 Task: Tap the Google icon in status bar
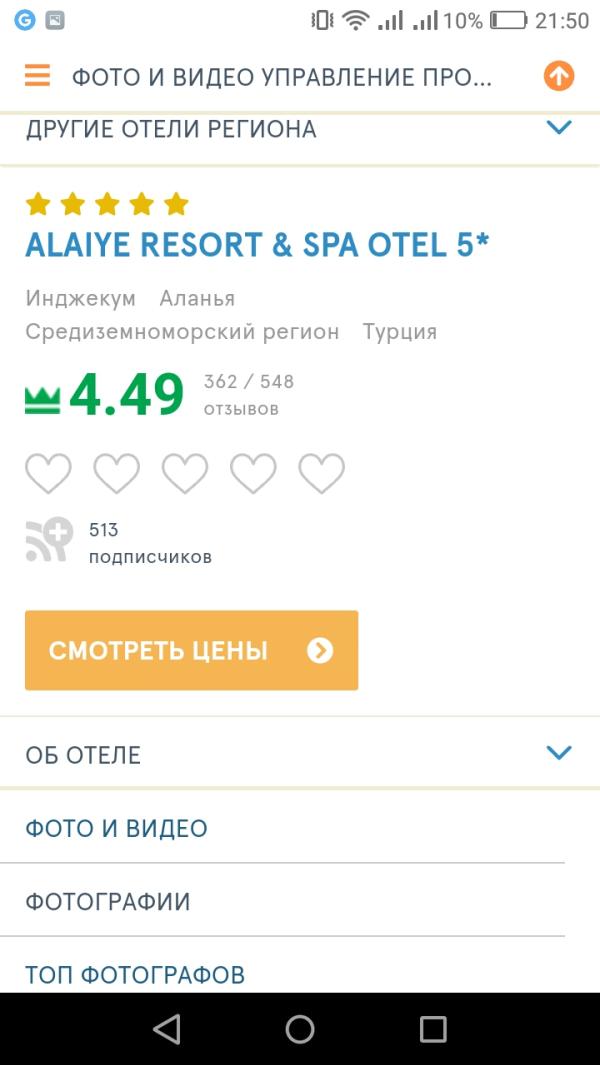point(24,20)
